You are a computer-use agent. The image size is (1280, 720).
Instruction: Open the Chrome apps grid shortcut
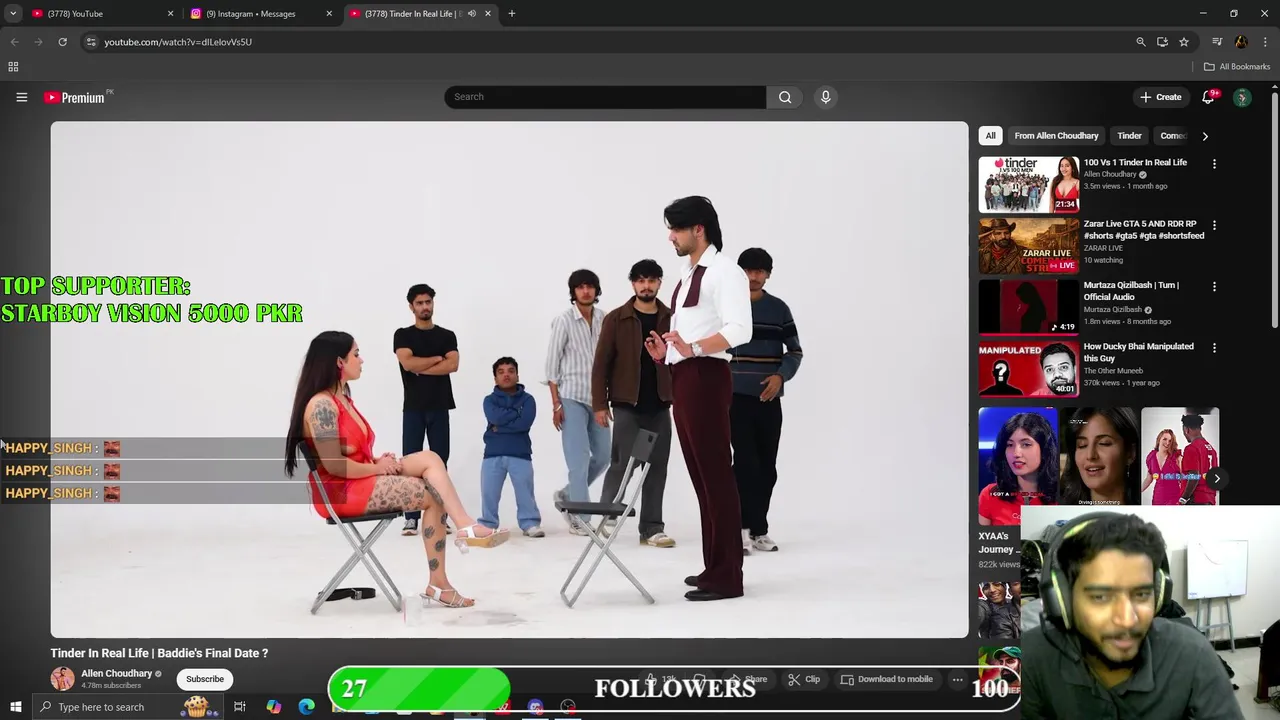pyautogui.click(x=13, y=67)
